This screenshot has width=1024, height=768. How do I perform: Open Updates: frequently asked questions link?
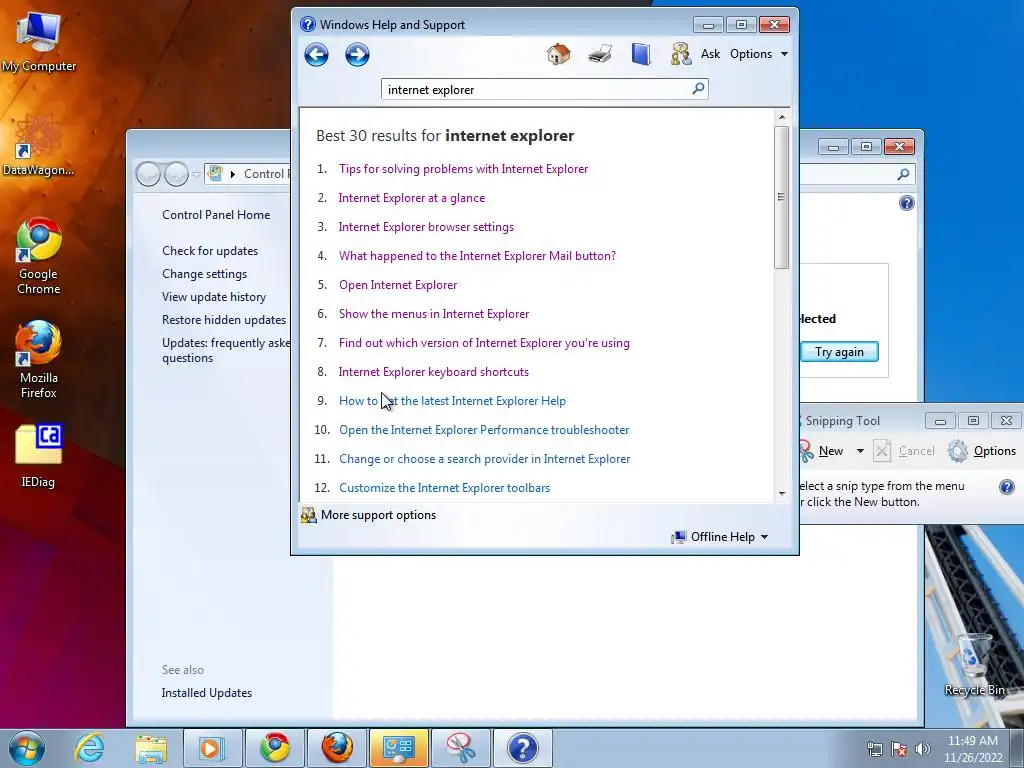coord(226,350)
